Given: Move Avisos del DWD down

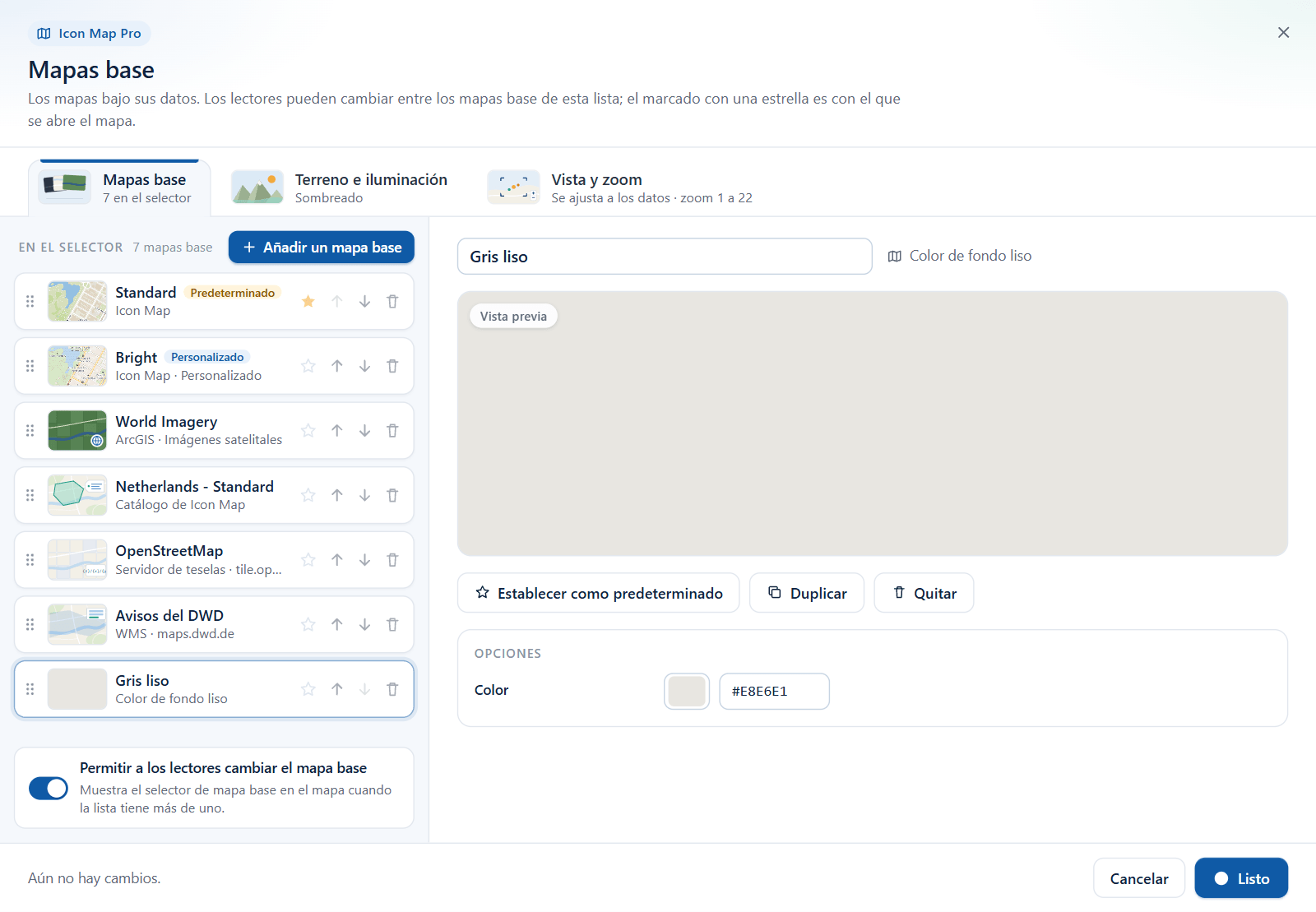Looking at the screenshot, I should point(364,624).
